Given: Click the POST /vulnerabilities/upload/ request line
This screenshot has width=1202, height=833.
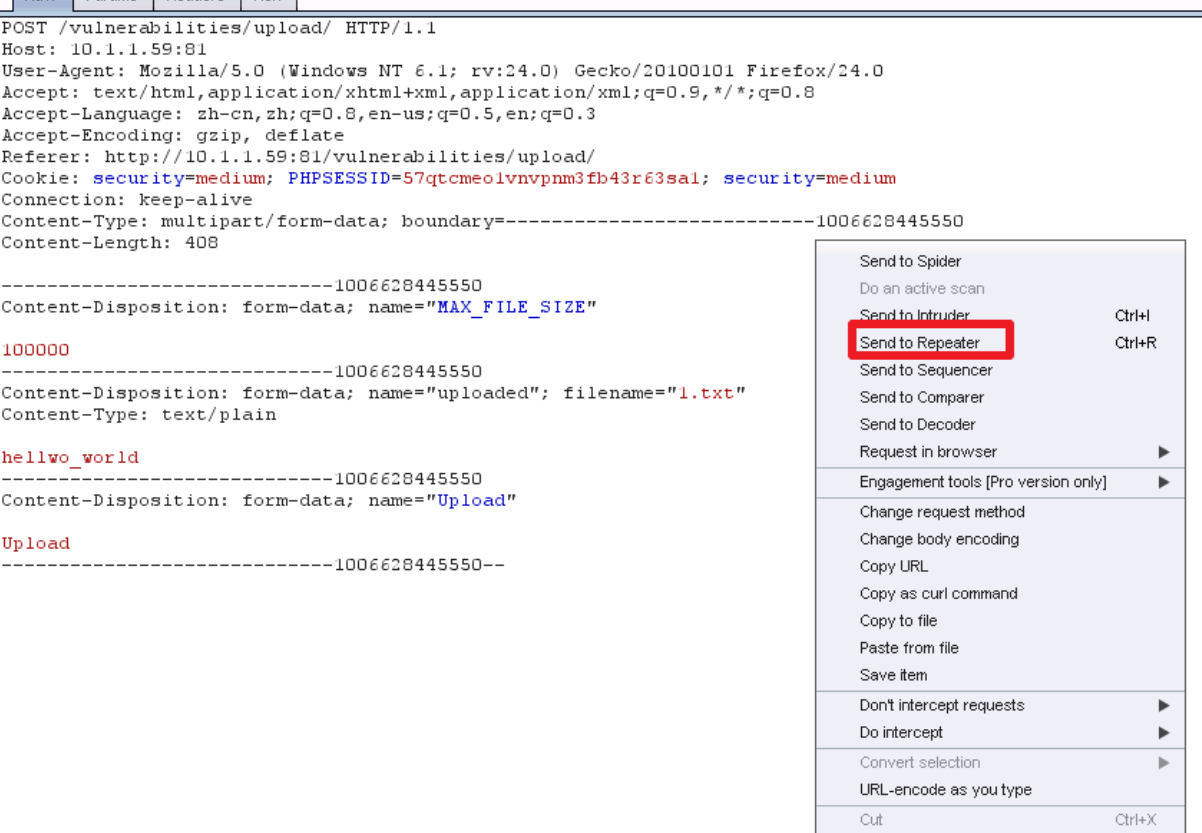Looking at the screenshot, I should [219, 28].
